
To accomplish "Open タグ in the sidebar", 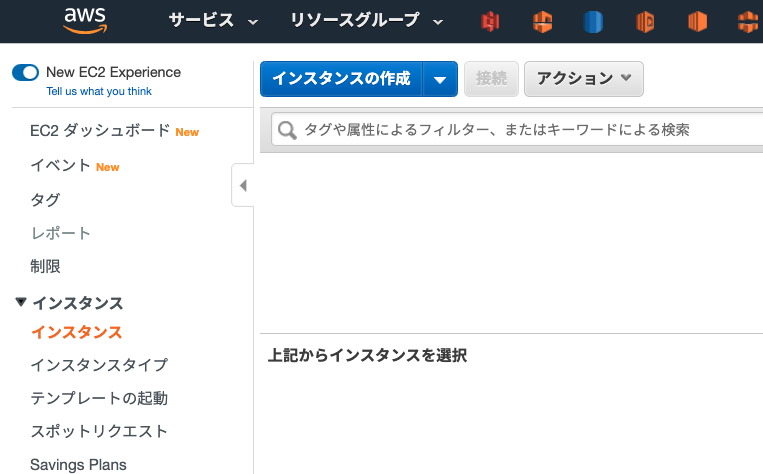I will [45, 200].
